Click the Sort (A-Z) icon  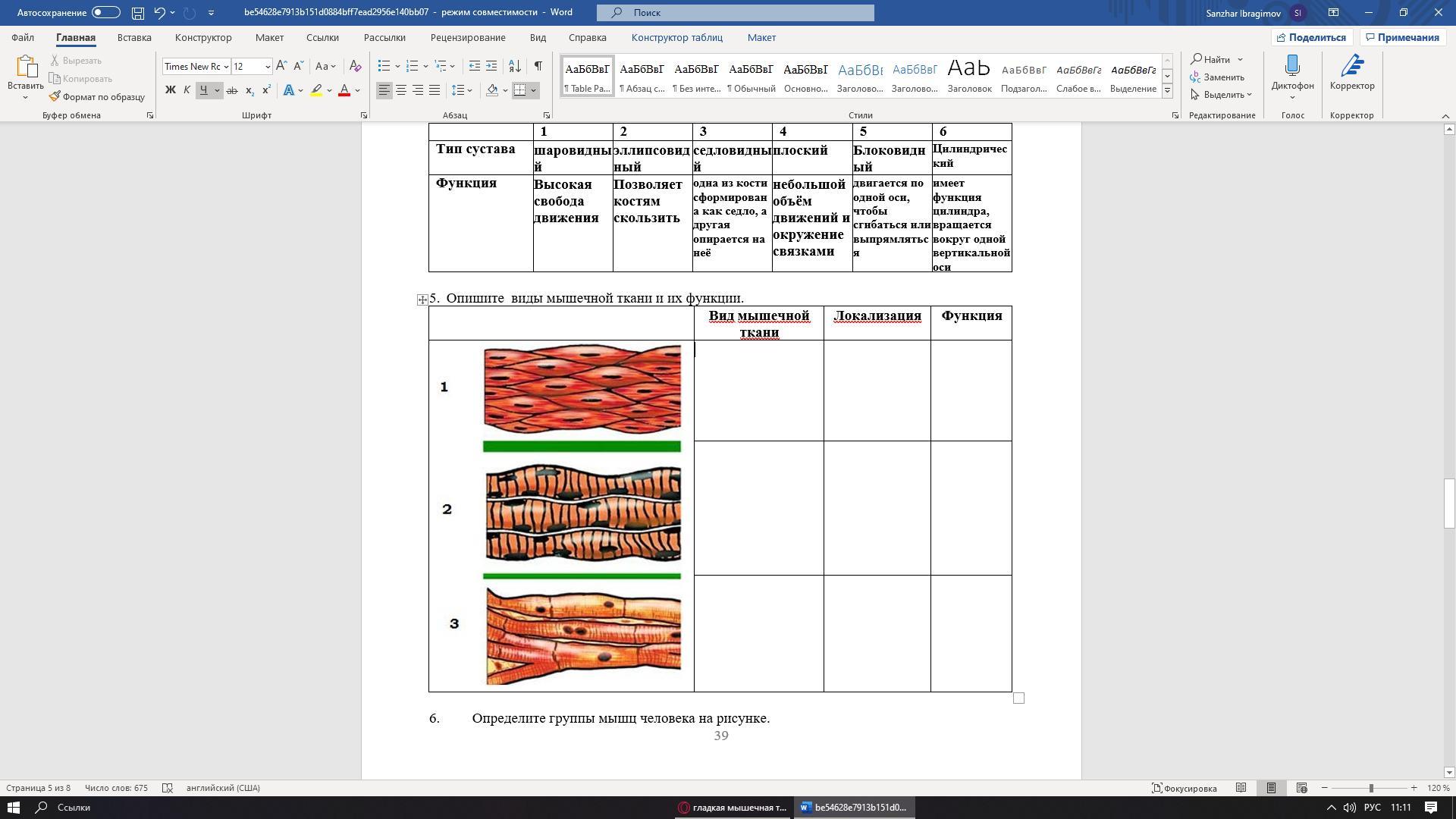(x=514, y=66)
